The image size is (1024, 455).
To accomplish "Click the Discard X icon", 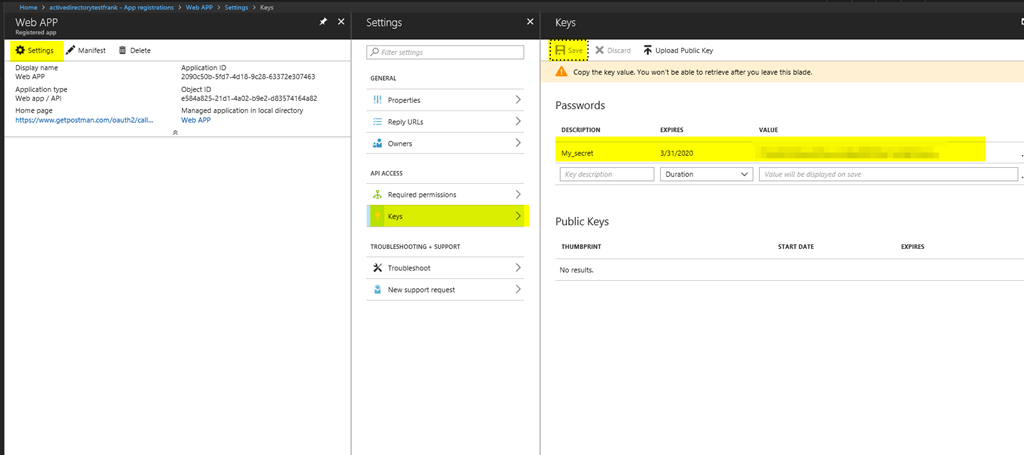I will tap(600, 50).
